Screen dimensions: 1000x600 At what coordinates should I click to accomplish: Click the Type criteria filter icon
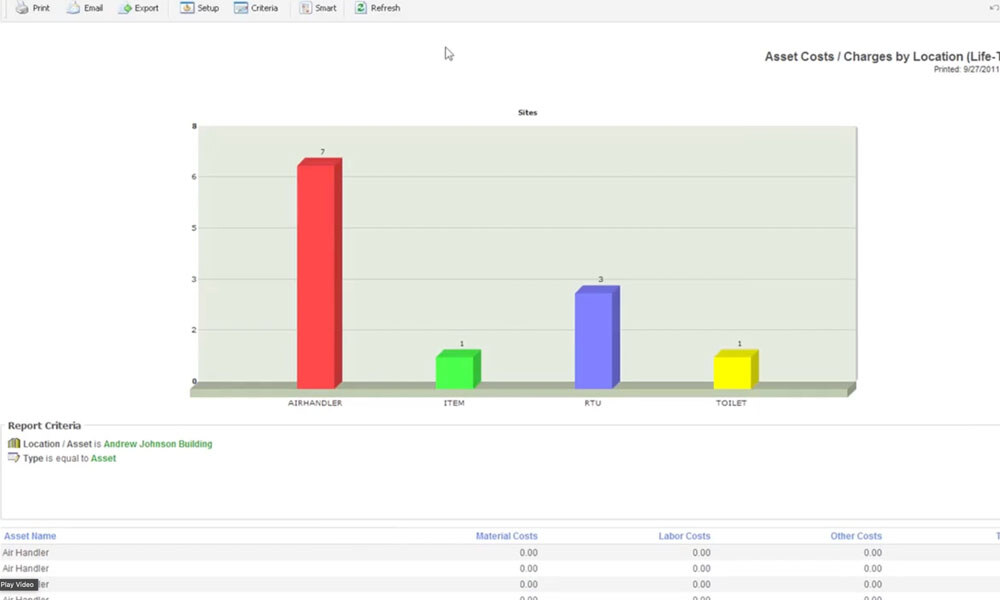coord(13,458)
